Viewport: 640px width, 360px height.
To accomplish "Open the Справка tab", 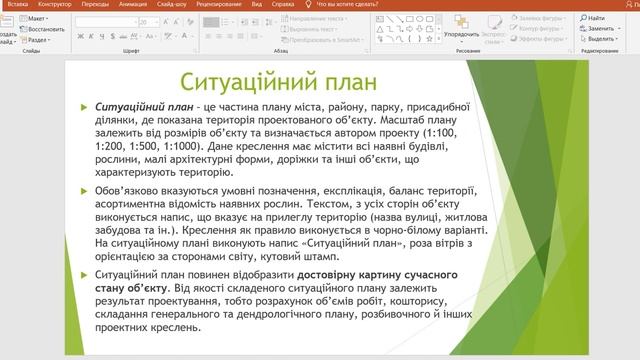I will click(283, 4).
